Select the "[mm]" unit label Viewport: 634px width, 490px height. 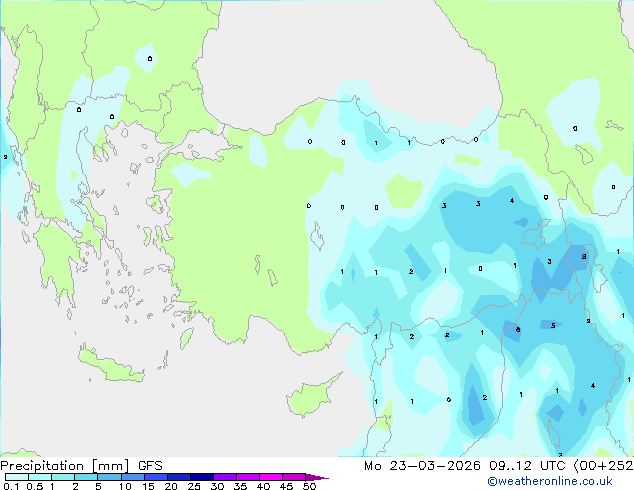110,466
